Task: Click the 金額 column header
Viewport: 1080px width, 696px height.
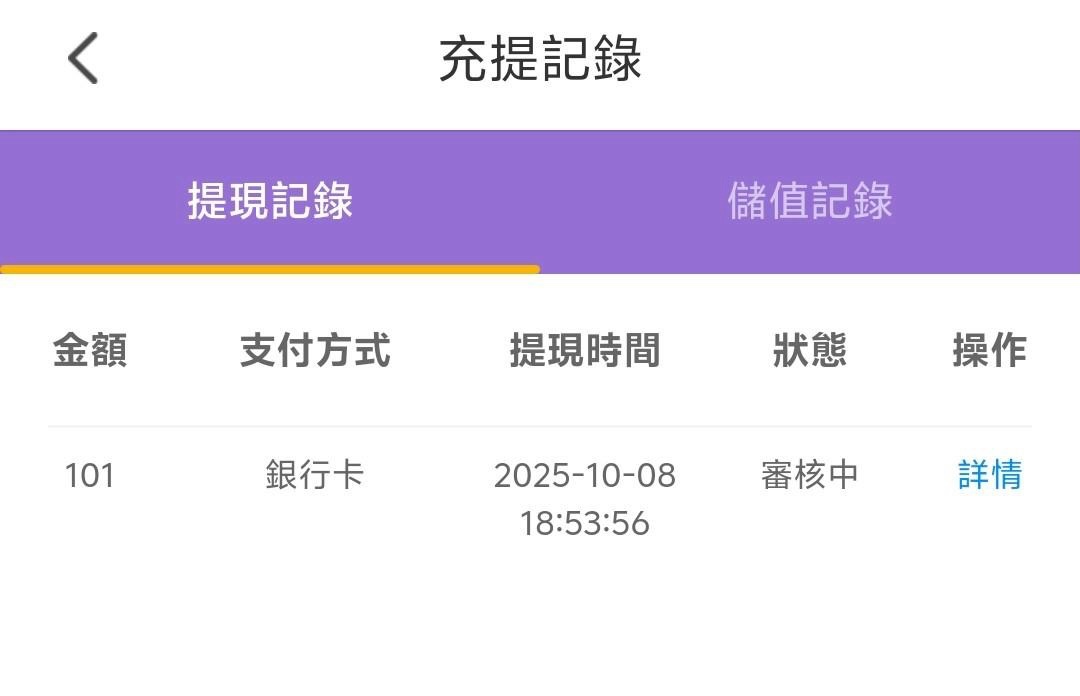Action: tap(90, 351)
